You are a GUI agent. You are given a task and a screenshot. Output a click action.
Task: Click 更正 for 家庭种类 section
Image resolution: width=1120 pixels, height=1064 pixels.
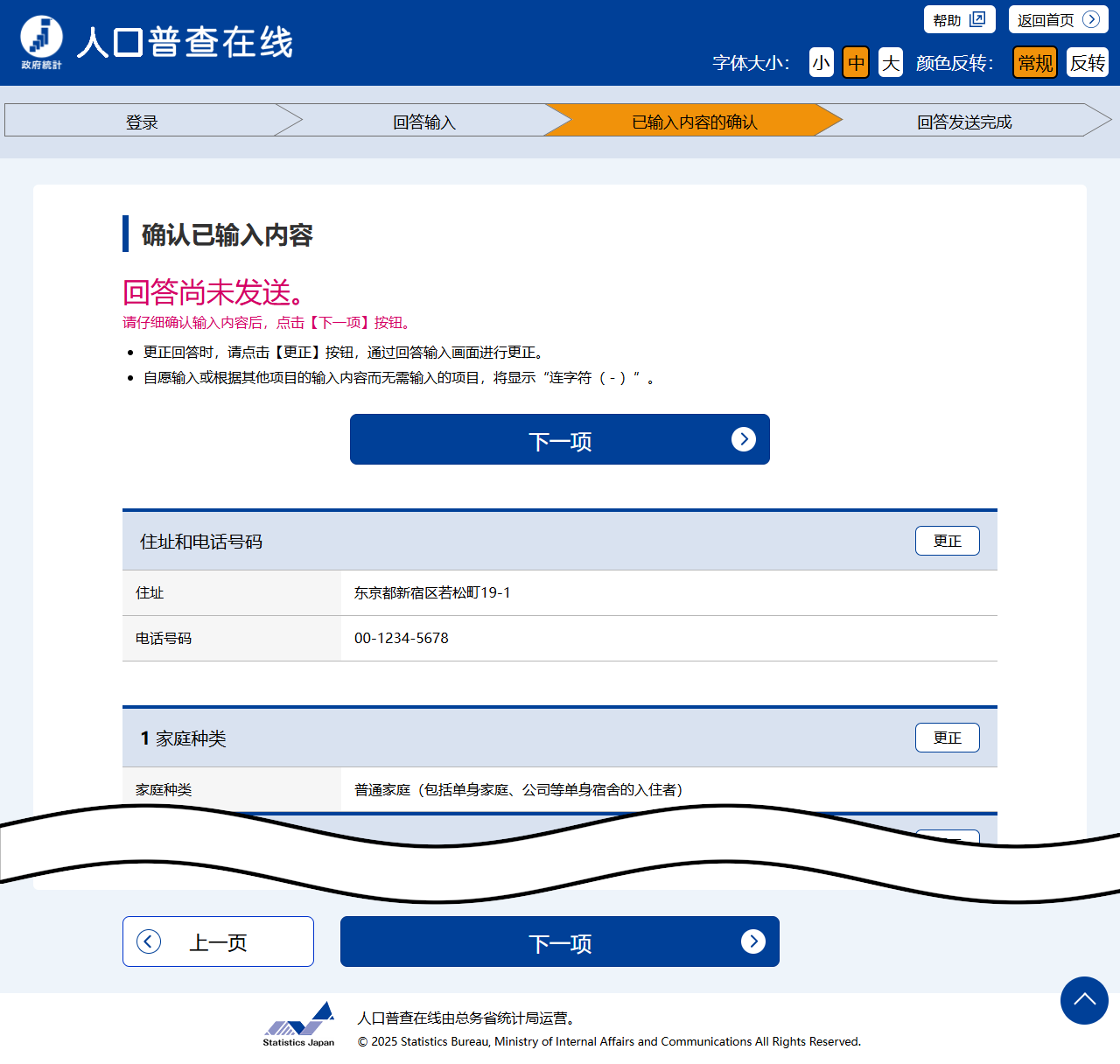[x=947, y=738]
